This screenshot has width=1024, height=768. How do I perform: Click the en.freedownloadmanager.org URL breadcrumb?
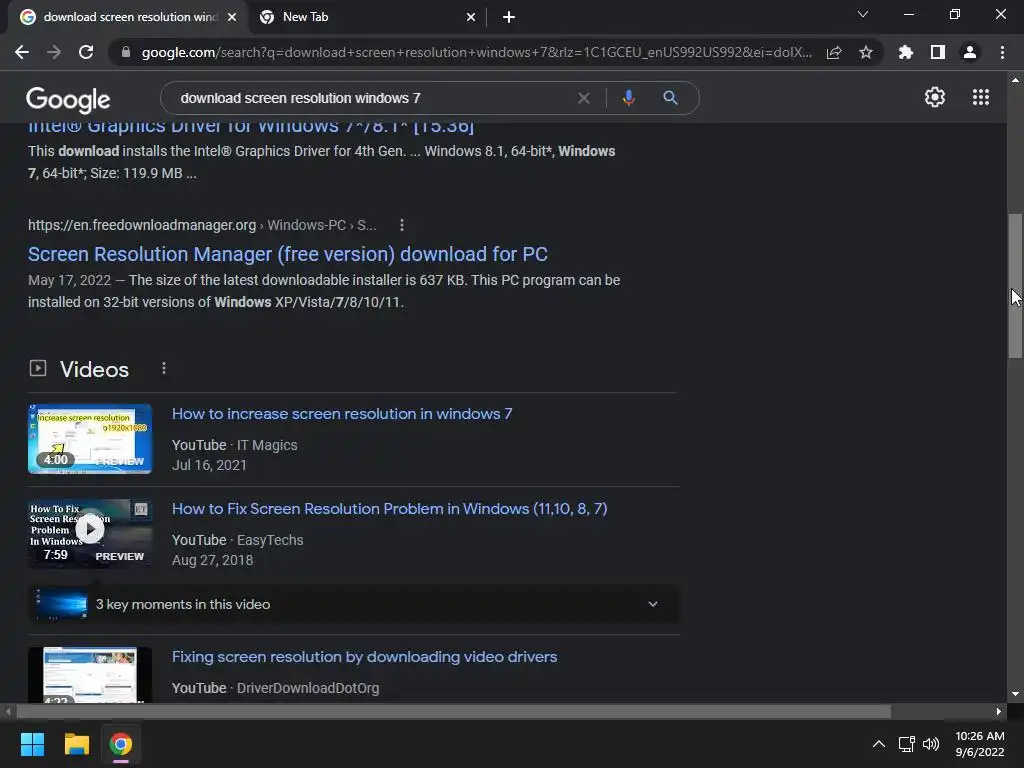[x=202, y=225]
